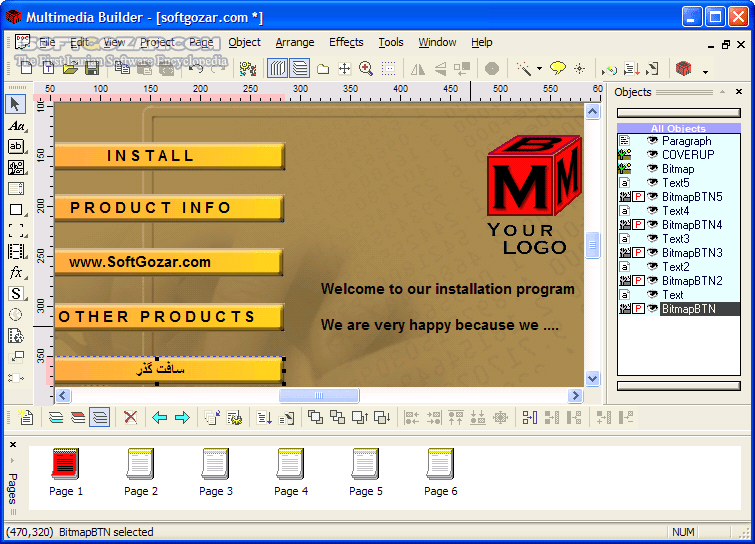Toggle the vertical guides view button

[277, 69]
